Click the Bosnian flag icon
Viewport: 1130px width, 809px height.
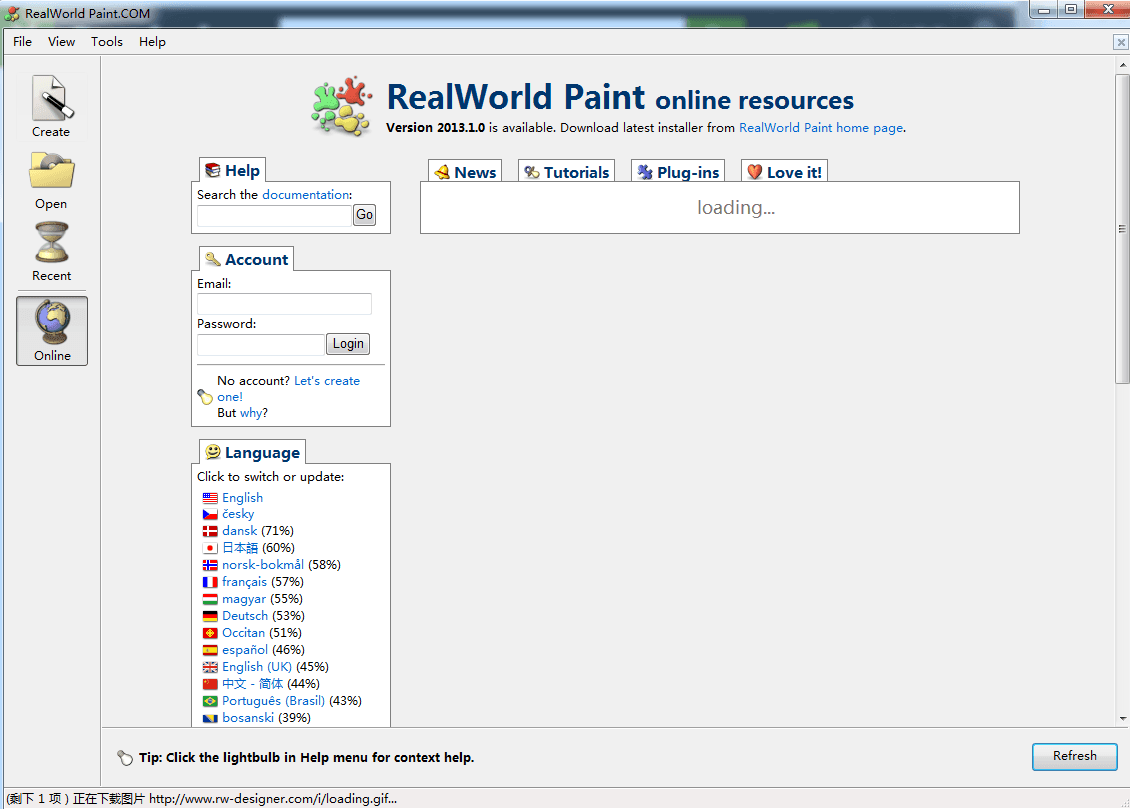[210, 718]
